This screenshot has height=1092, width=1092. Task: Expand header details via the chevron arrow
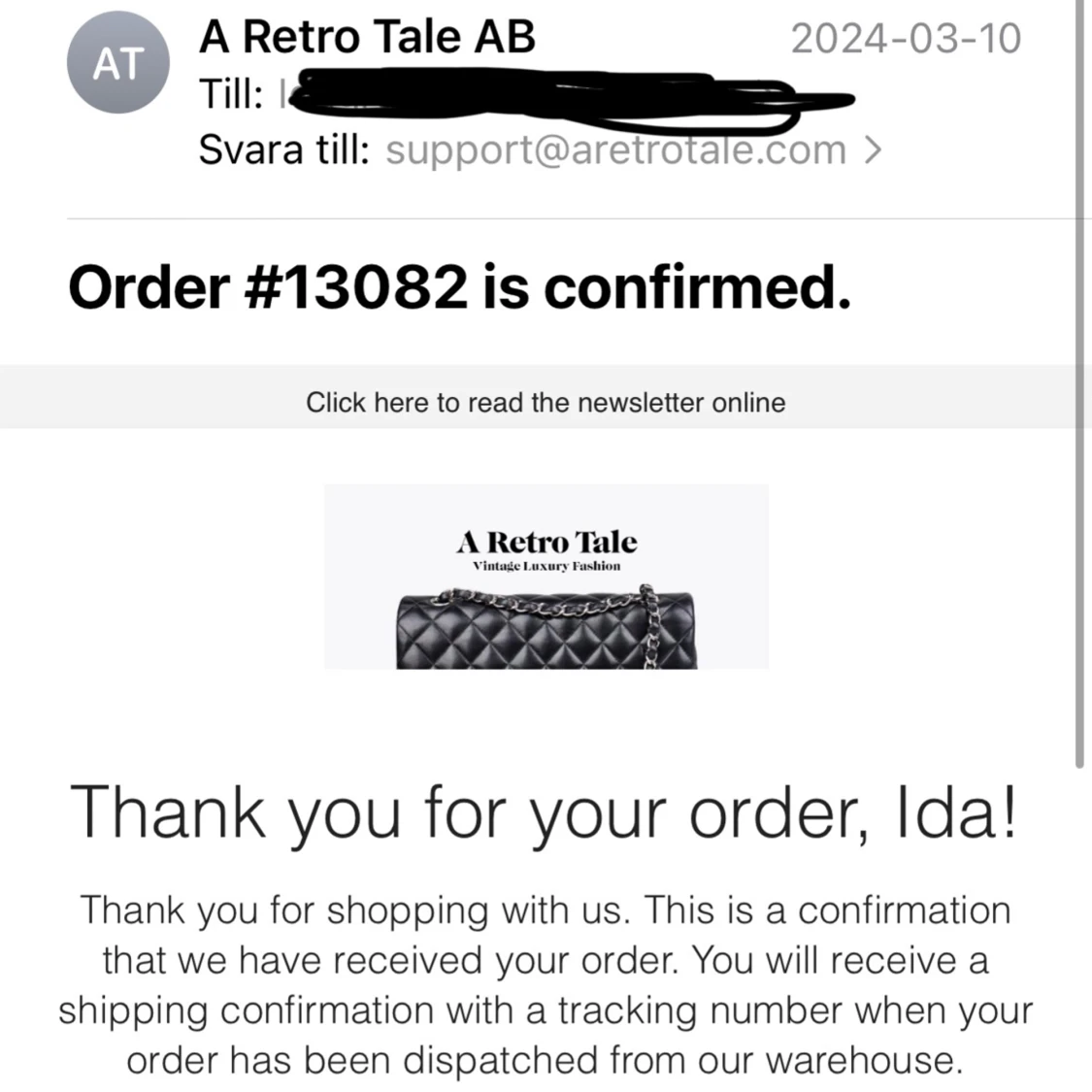873,150
